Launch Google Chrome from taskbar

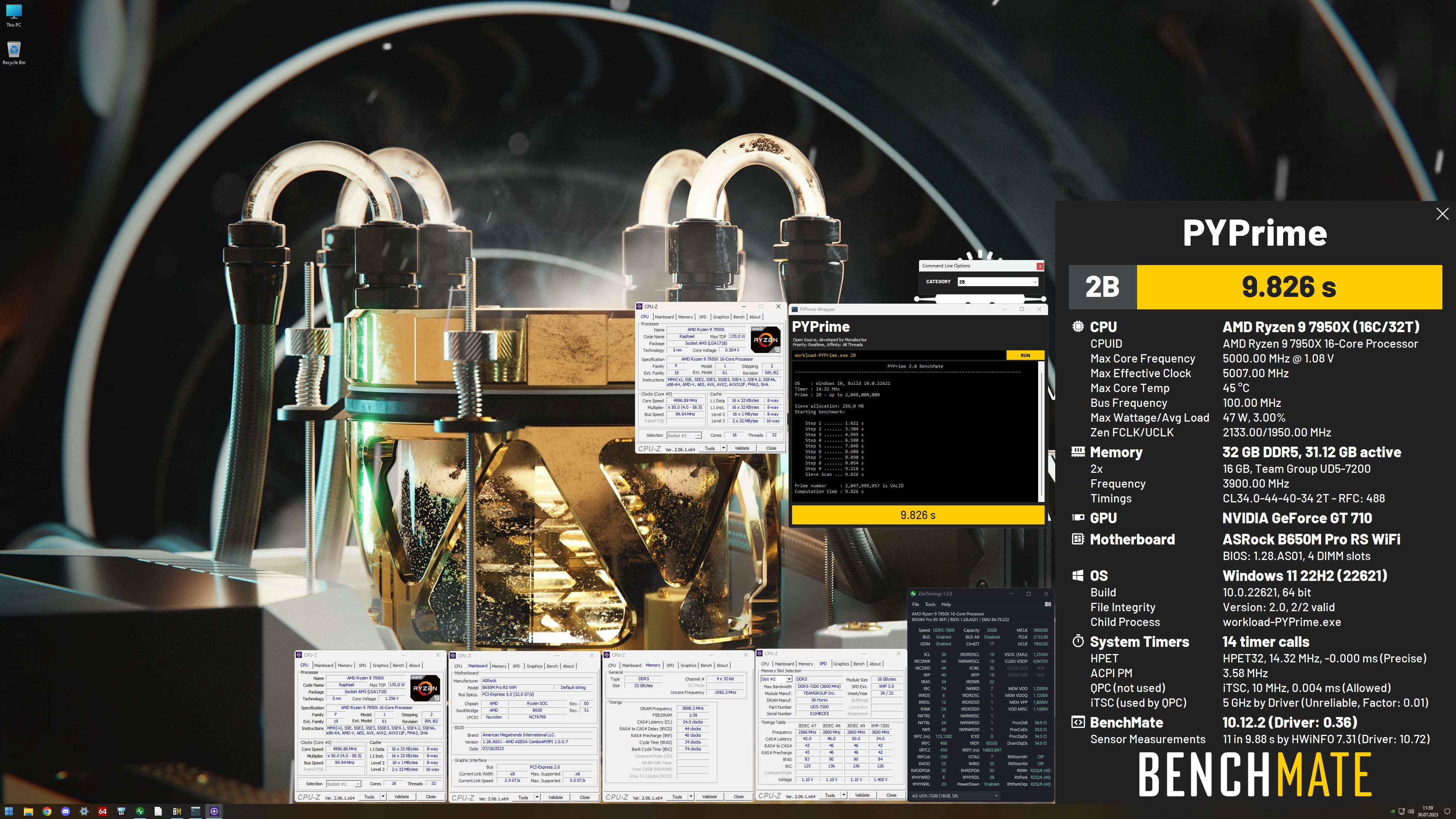click(47, 811)
